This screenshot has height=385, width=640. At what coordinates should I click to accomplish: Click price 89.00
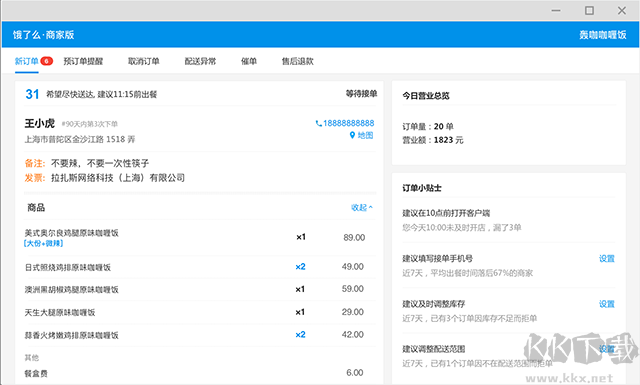click(354, 238)
